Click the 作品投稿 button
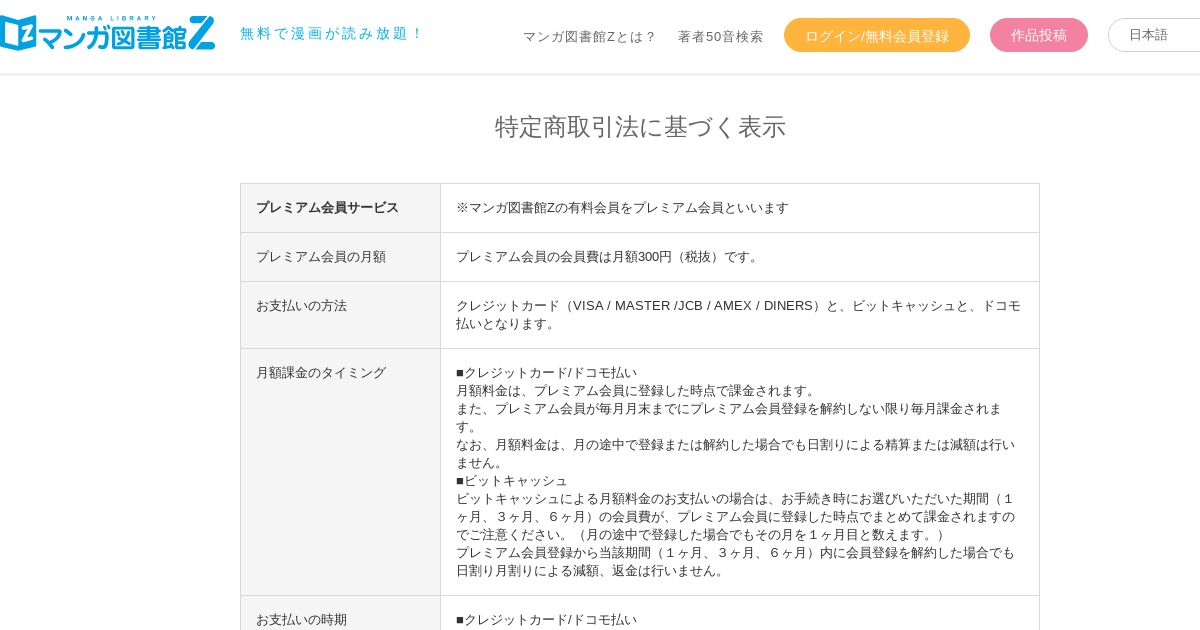Screen dimensions: 1200x630 [1039, 35]
